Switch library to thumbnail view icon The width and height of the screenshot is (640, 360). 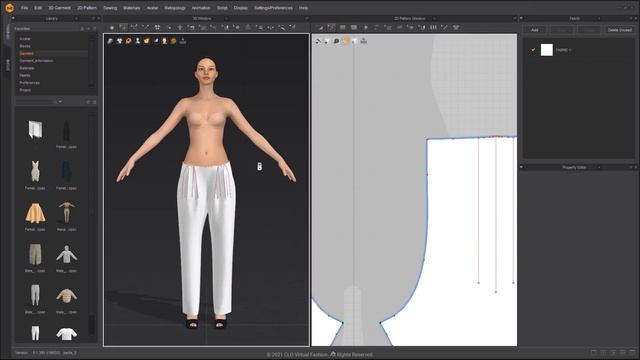point(95,102)
